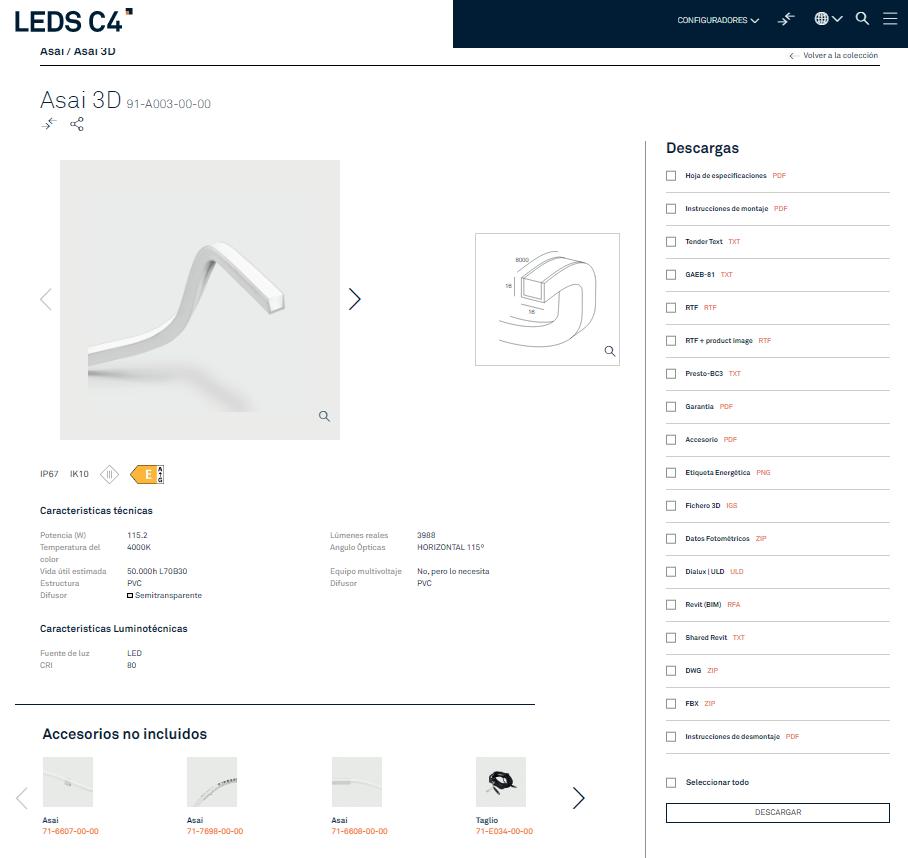Check Instrucciones de montaje PDF

tap(671, 208)
